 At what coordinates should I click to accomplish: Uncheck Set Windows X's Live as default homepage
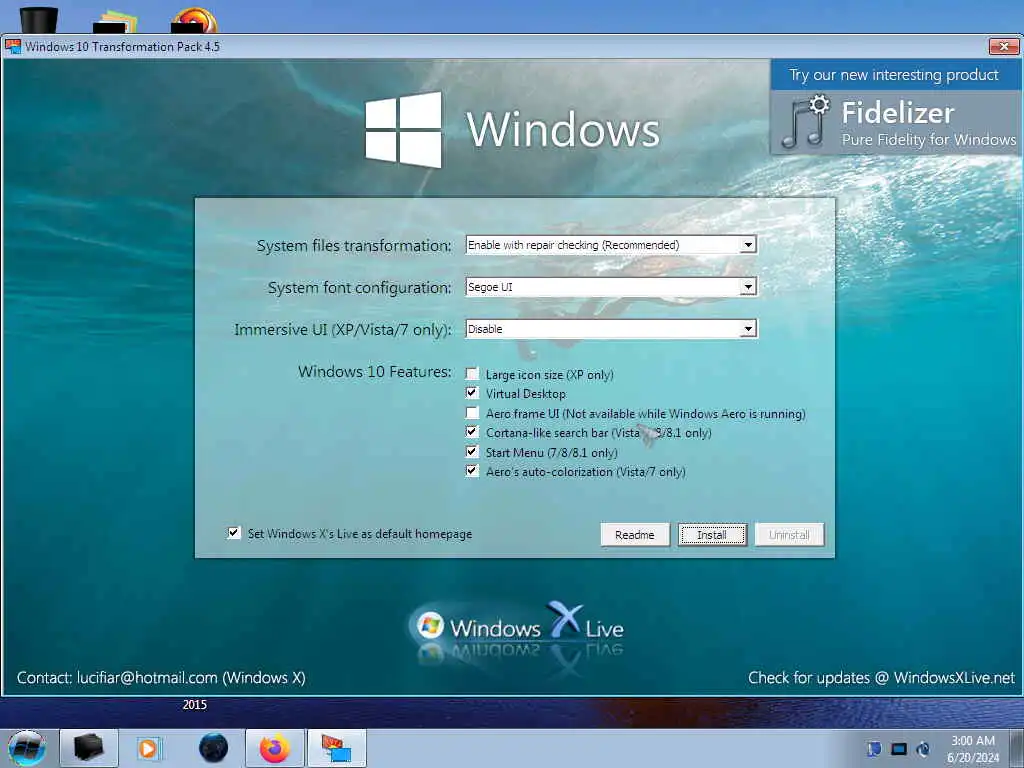234,533
